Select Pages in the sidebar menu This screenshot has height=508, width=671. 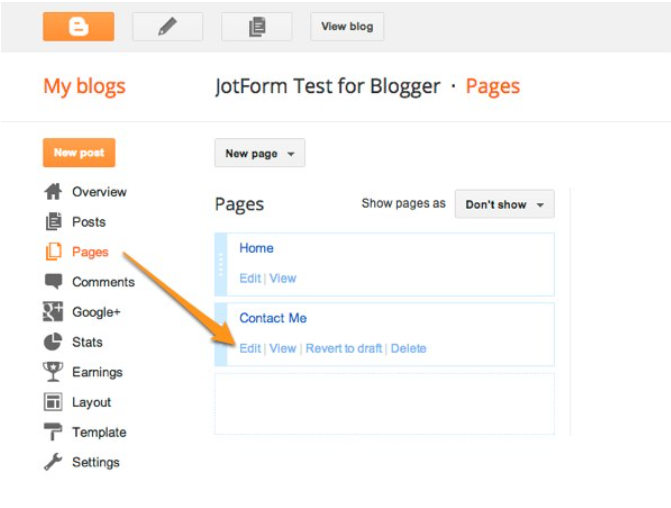tap(90, 252)
